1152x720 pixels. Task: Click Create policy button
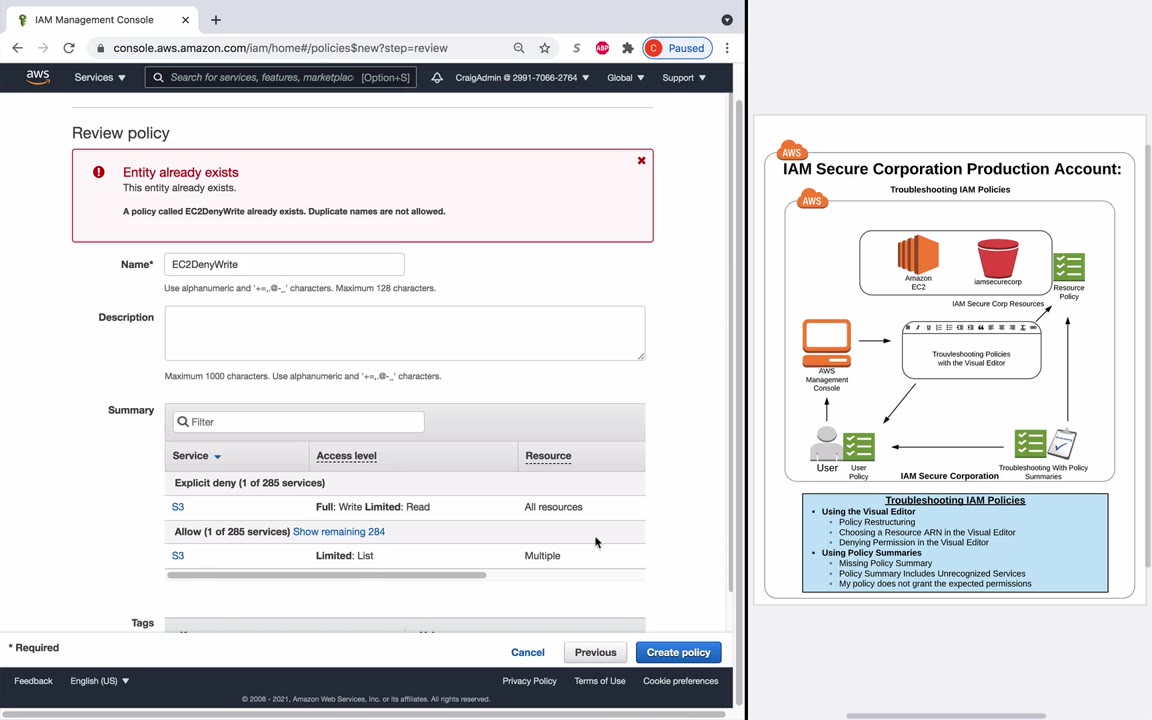678,652
